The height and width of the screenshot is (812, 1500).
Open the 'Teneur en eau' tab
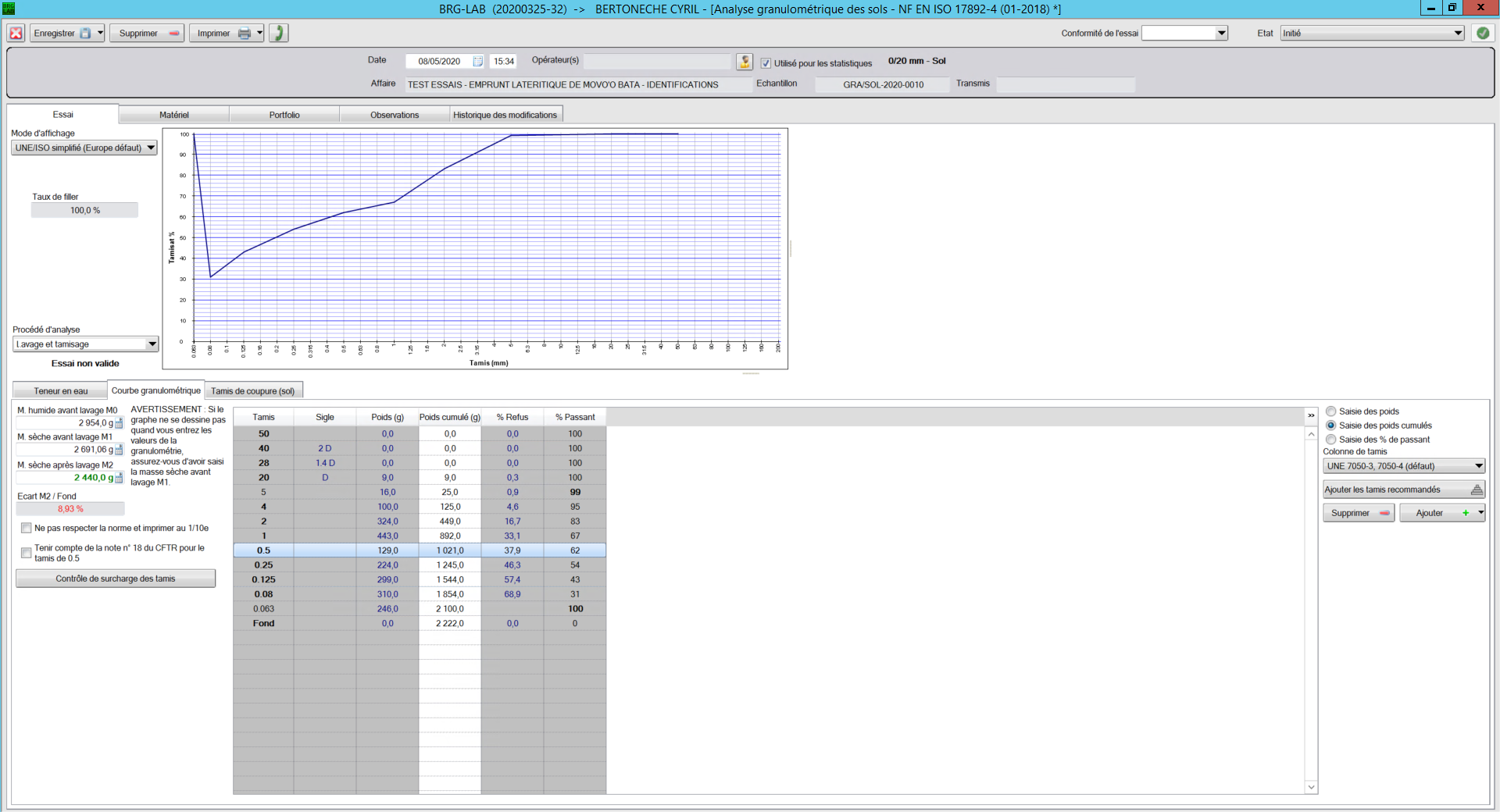click(x=60, y=391)
